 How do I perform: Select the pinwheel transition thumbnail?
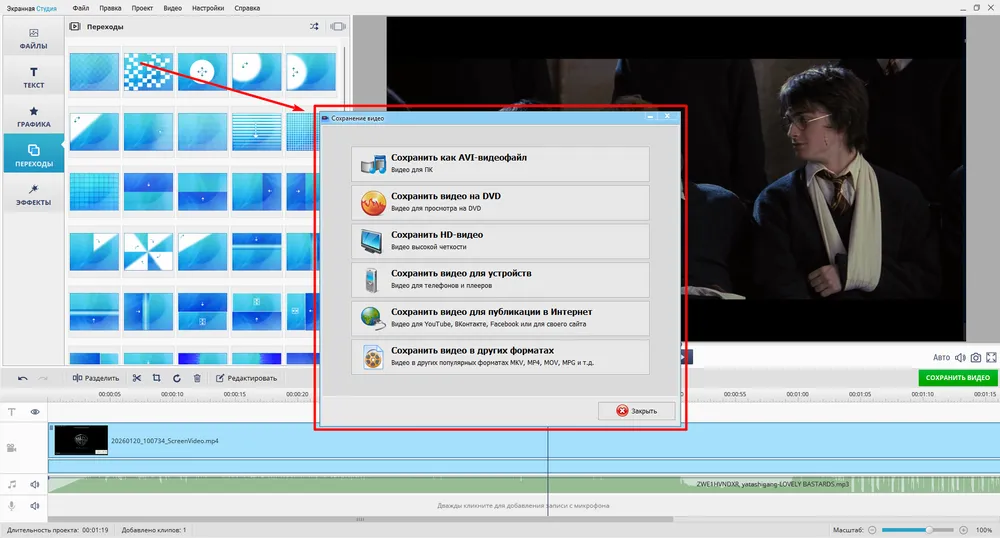[x=148, y=252]
